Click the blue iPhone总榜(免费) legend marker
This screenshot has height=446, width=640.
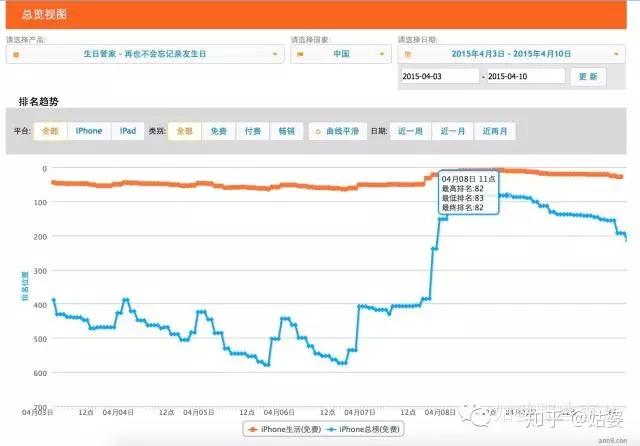(x=331, y=429)
